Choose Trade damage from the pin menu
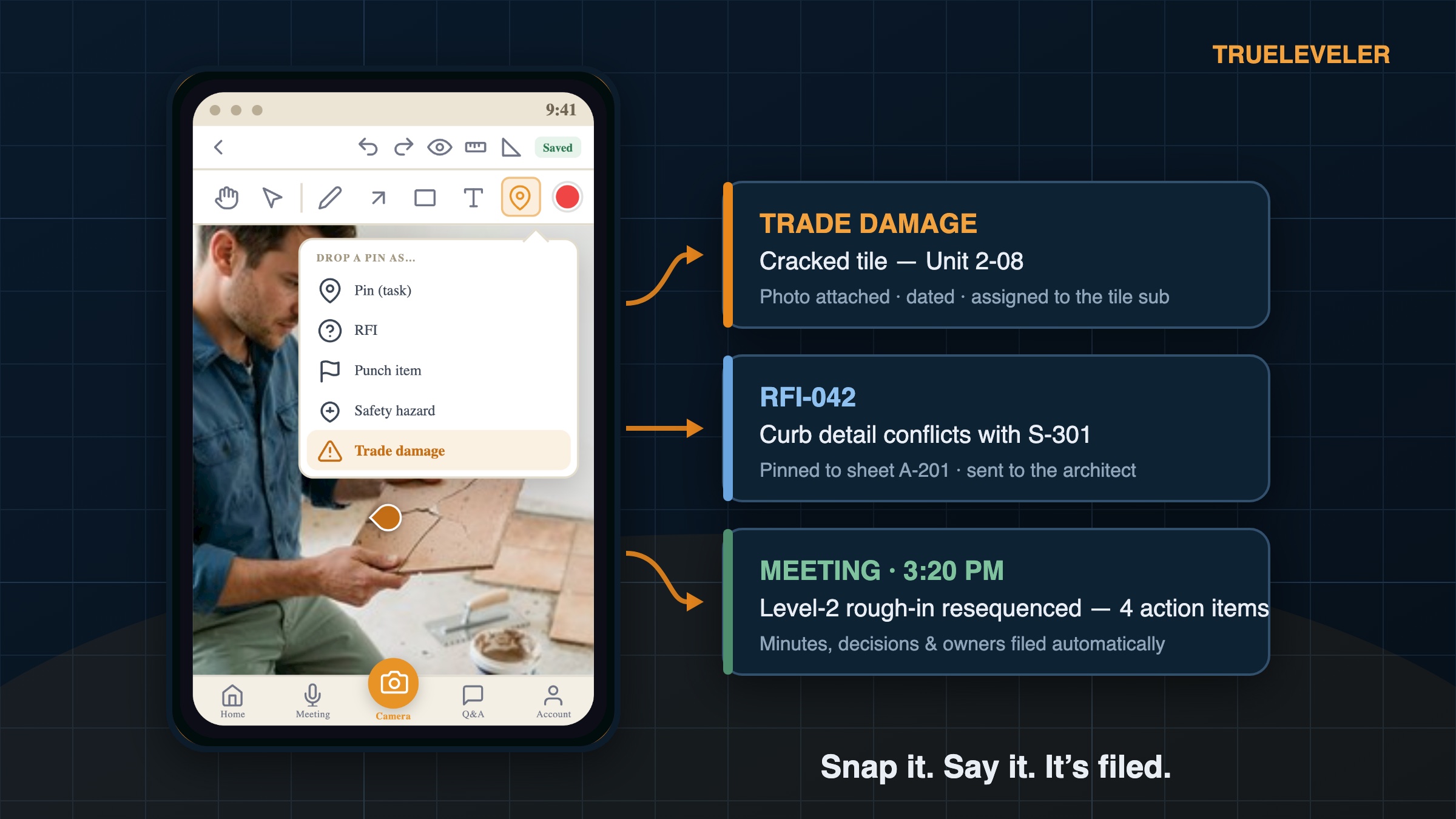 439,451
